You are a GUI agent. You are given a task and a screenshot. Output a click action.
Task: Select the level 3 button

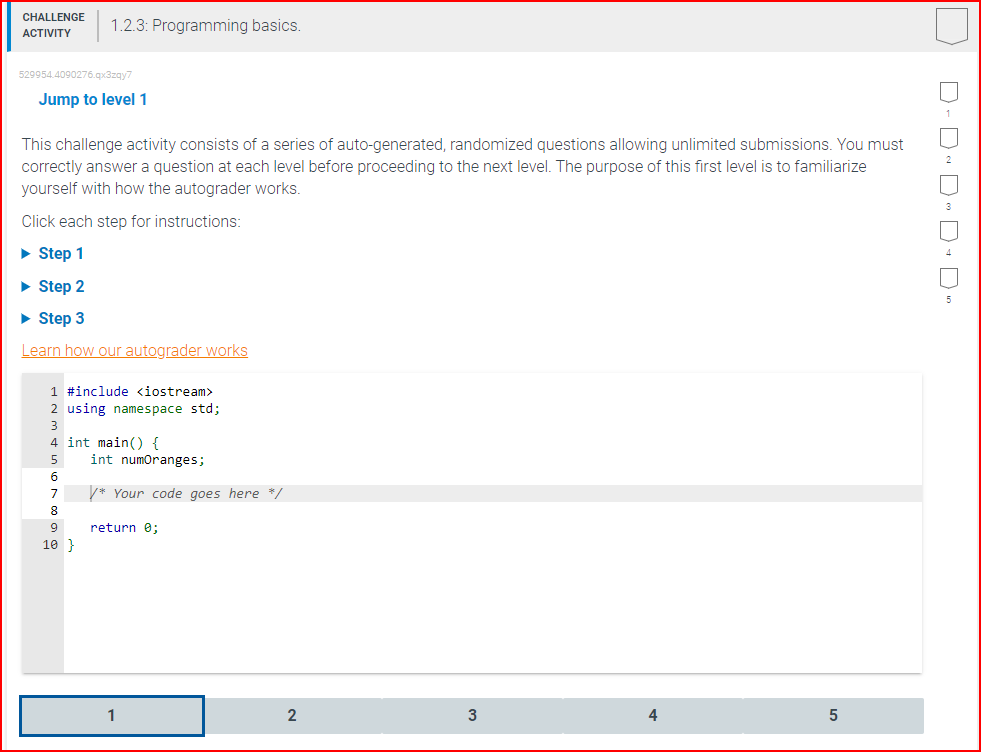coord(472,715)
